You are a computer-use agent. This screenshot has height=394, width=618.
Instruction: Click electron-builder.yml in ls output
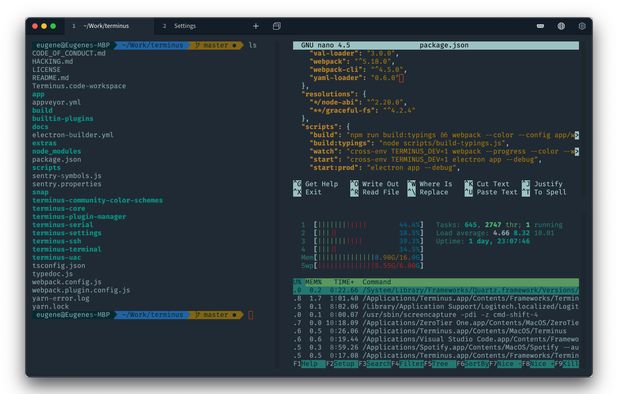(73, 135)
